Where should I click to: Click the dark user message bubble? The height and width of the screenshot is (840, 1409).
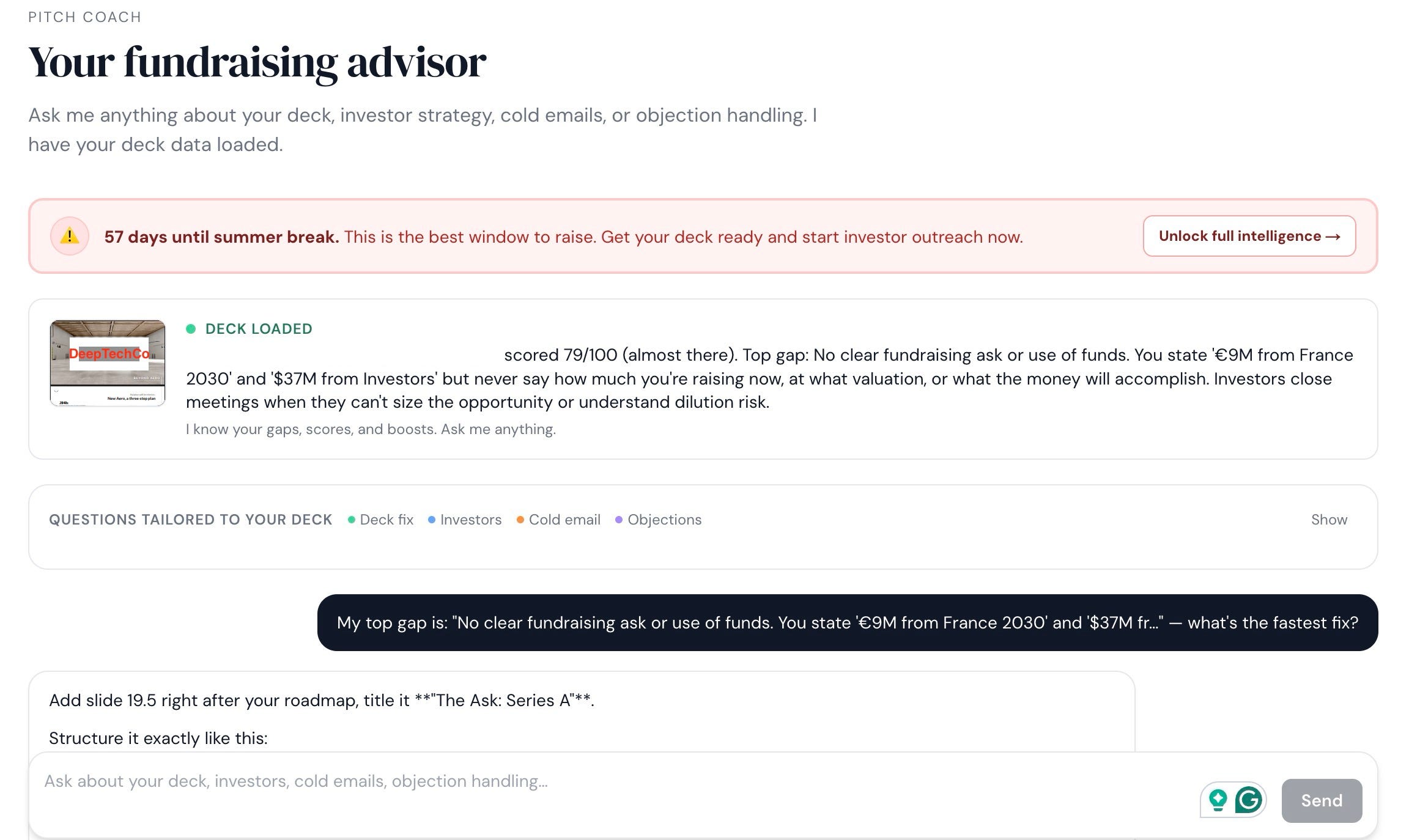click(x=847, y=622)
